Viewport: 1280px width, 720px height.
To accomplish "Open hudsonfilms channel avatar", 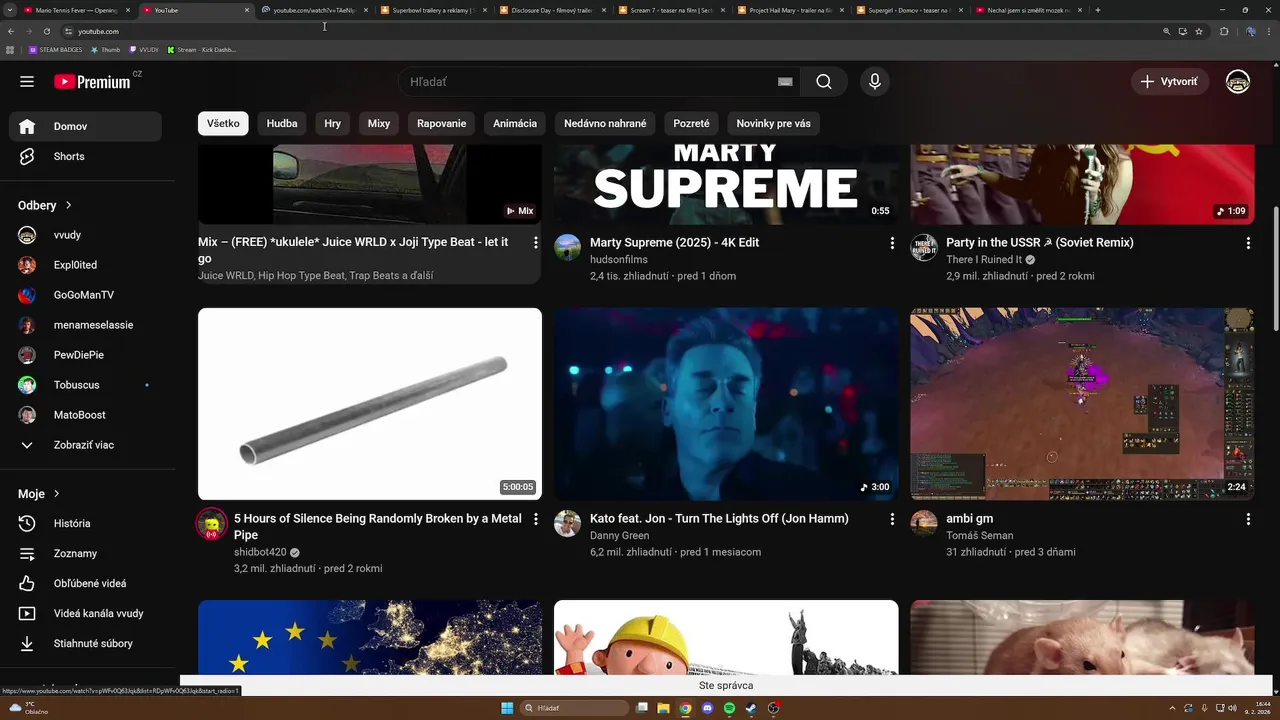I will click(x=568, y=247).
